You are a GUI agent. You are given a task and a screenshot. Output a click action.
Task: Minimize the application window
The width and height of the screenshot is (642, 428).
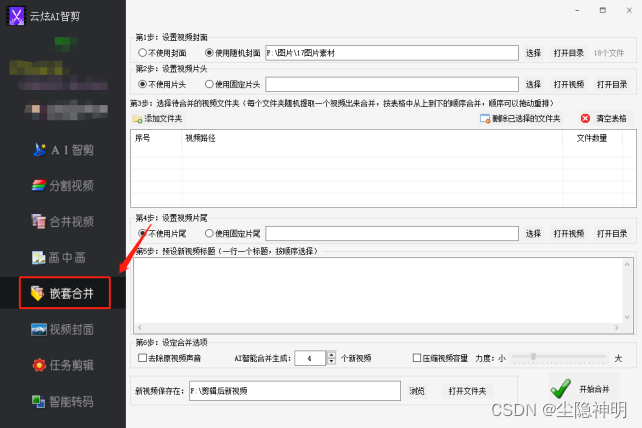tap(577, 10)
